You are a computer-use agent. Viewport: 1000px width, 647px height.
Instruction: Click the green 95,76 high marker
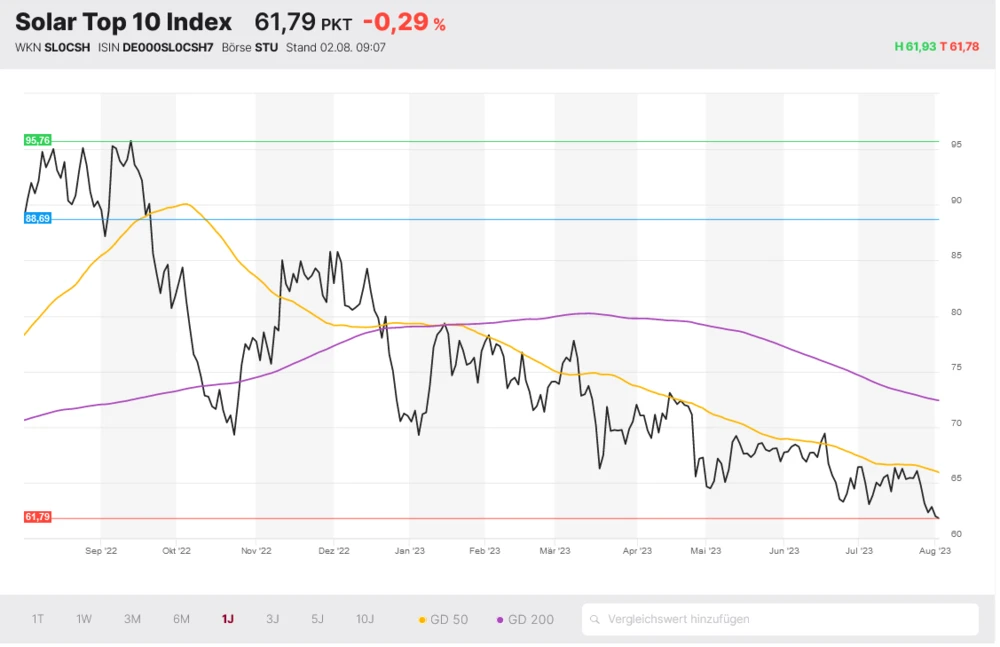click(37, 141)
